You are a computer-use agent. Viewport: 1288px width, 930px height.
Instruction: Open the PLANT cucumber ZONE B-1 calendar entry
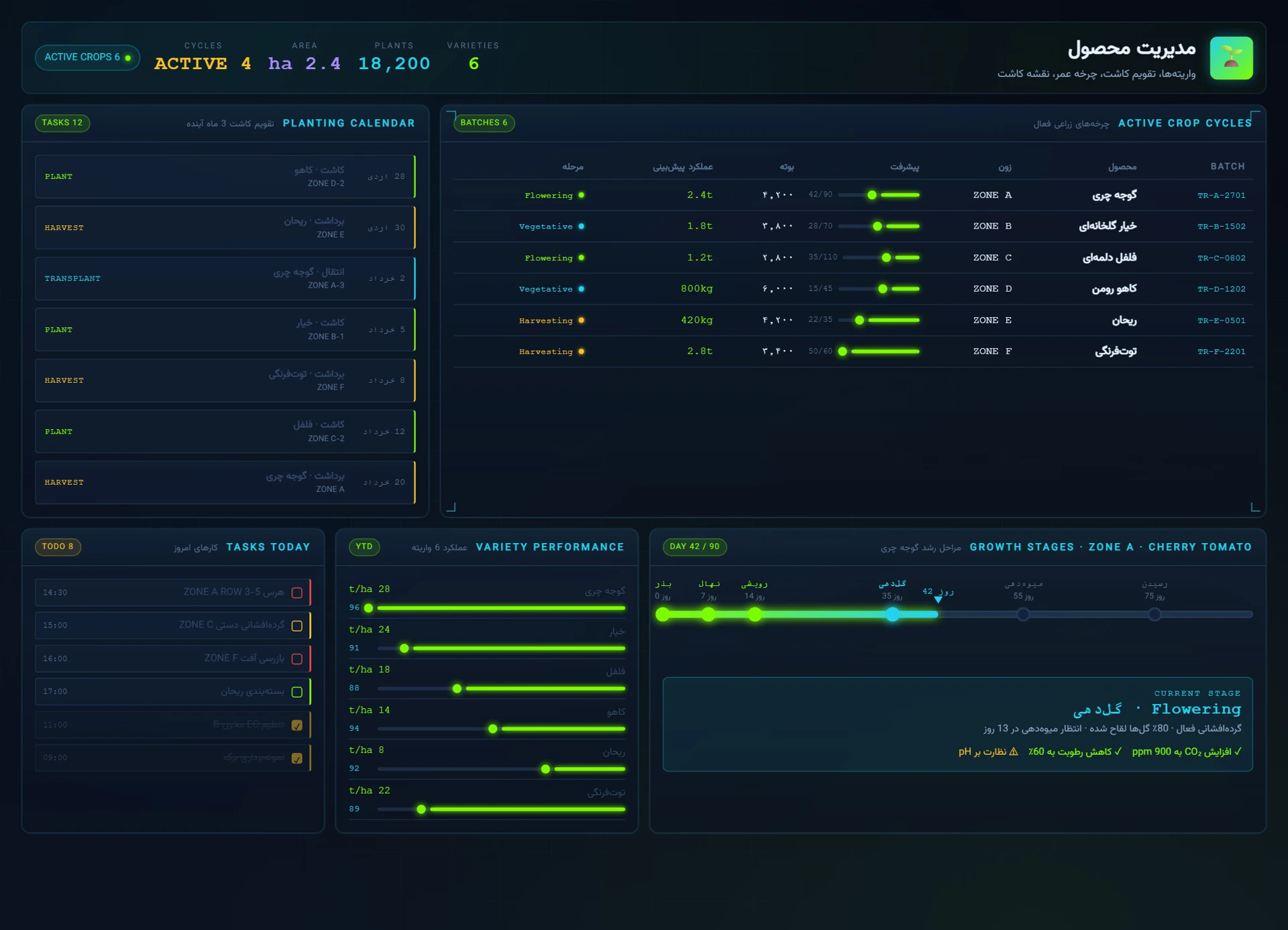click(225, 329)
